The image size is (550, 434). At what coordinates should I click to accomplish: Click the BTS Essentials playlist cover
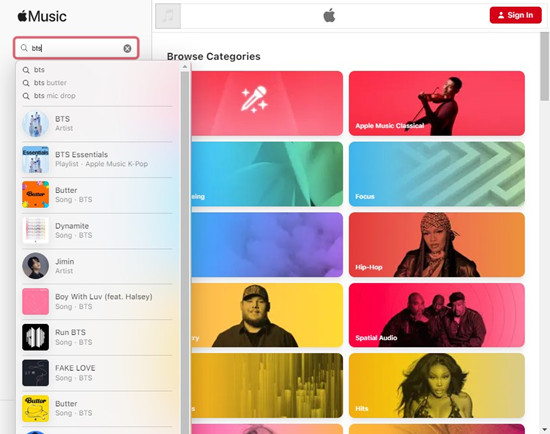pos(35,159)
